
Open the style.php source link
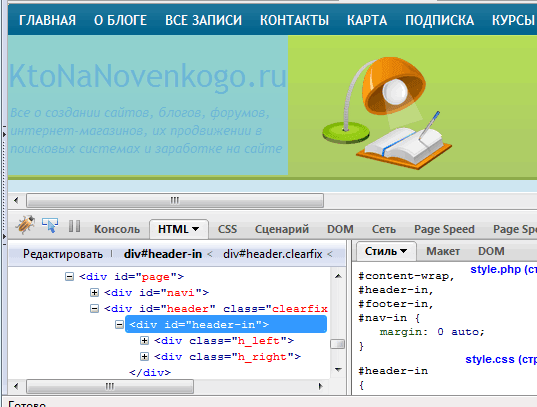(503, 269)
